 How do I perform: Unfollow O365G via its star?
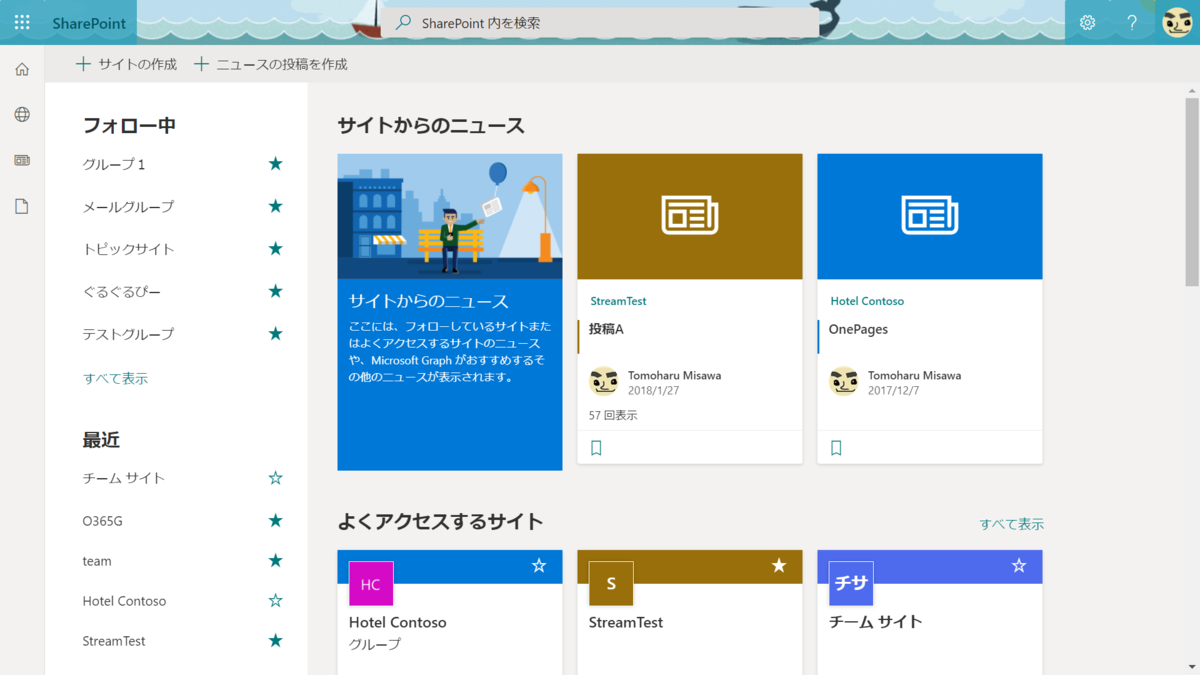coord(276,520)
